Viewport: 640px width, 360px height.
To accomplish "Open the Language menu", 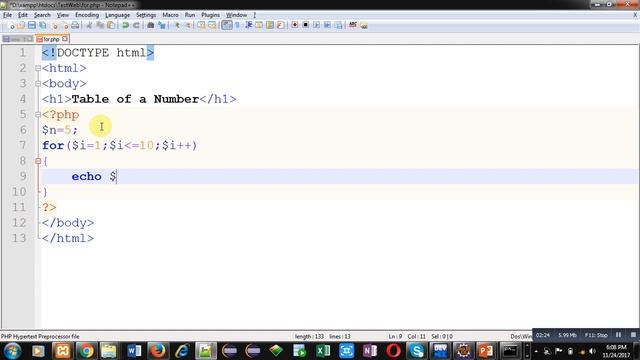I will click(117, 15).
